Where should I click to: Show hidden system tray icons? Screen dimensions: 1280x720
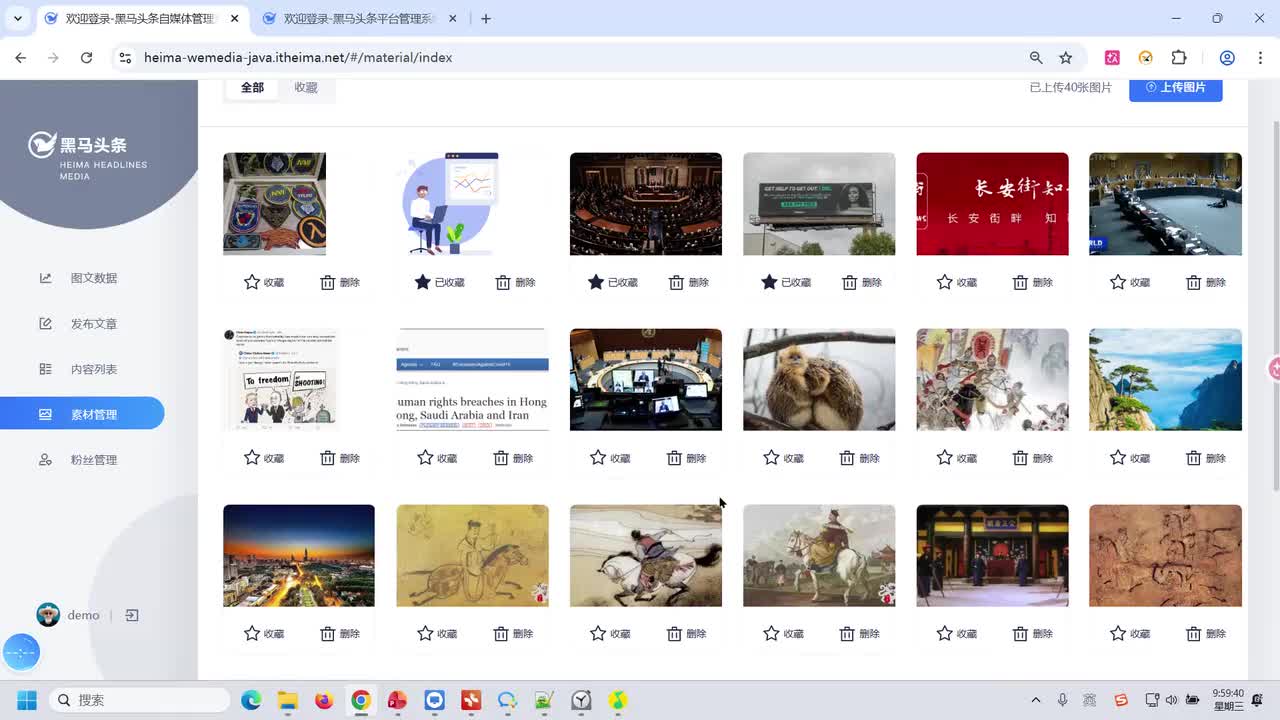coord(1036,700)
